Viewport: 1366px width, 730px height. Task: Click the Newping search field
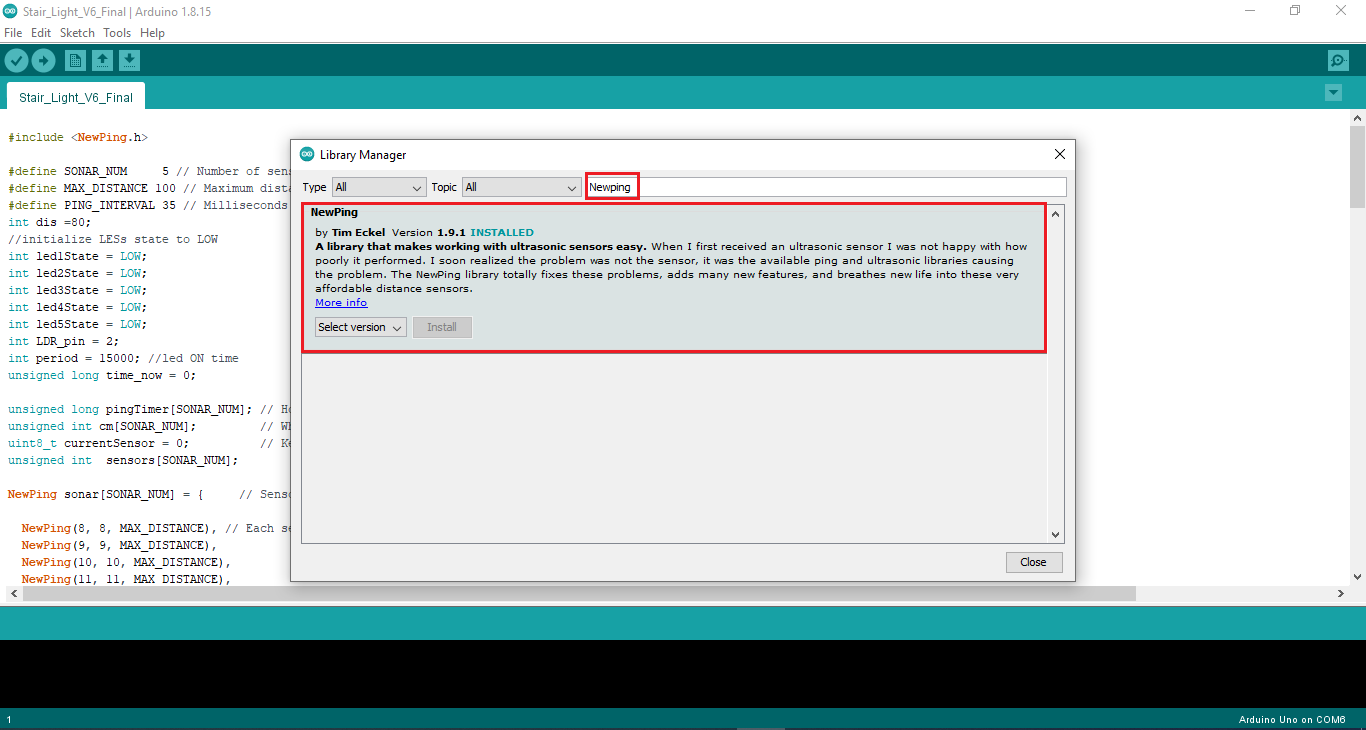tap(826, 187)
